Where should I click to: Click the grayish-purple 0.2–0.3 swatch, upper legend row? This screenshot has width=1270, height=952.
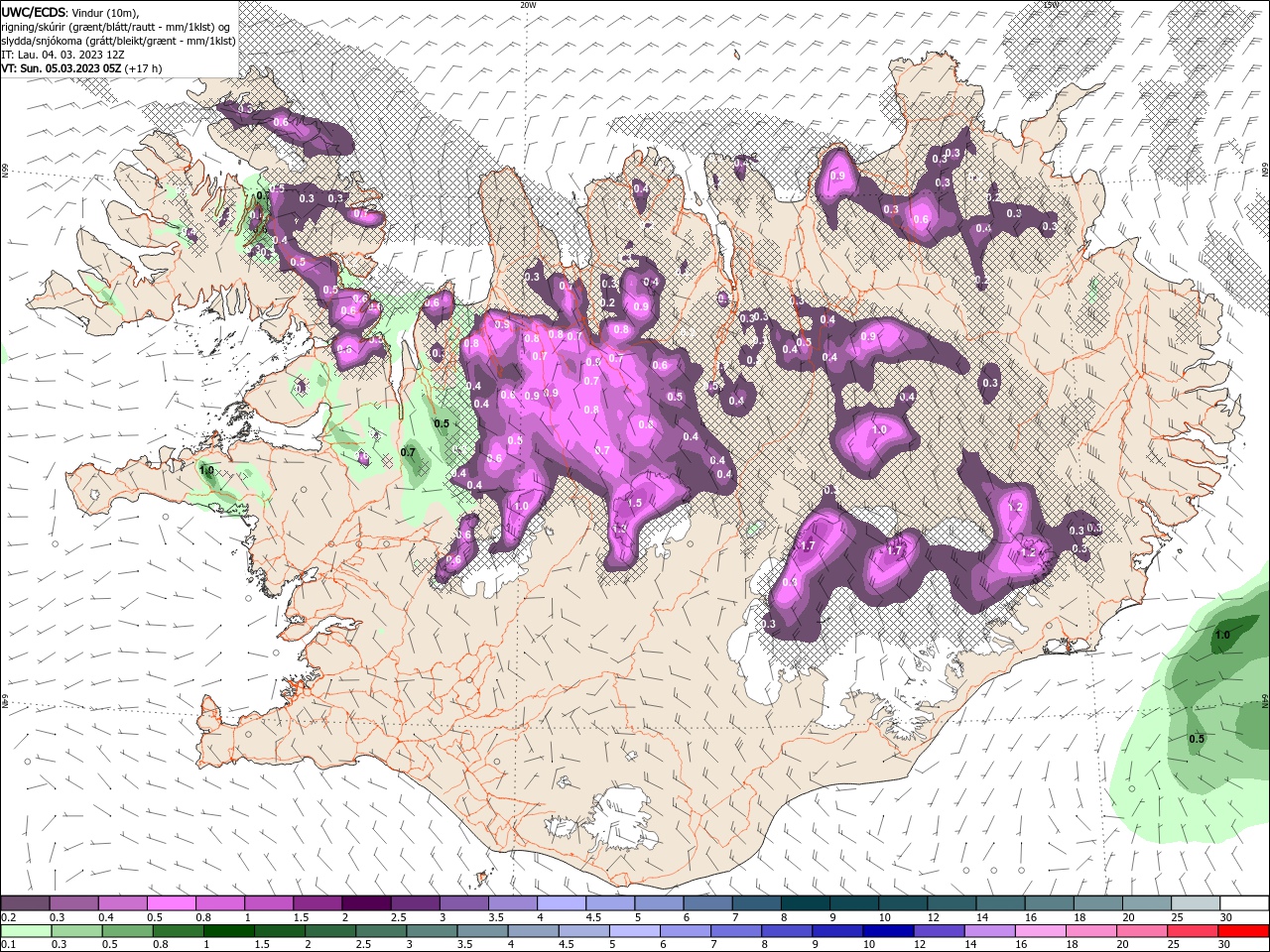pos(25,904)
